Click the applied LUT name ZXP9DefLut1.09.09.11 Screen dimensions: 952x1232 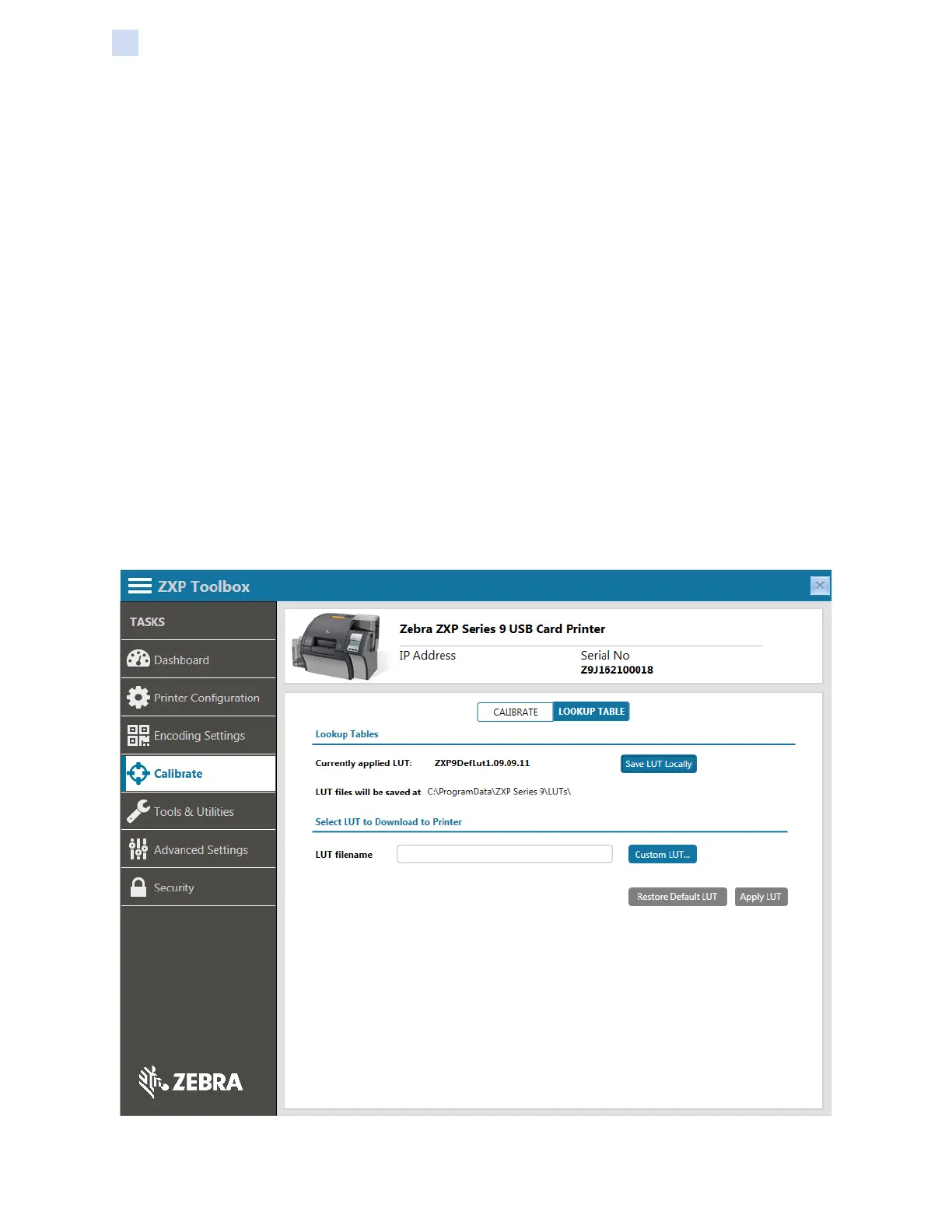[482, 763]
